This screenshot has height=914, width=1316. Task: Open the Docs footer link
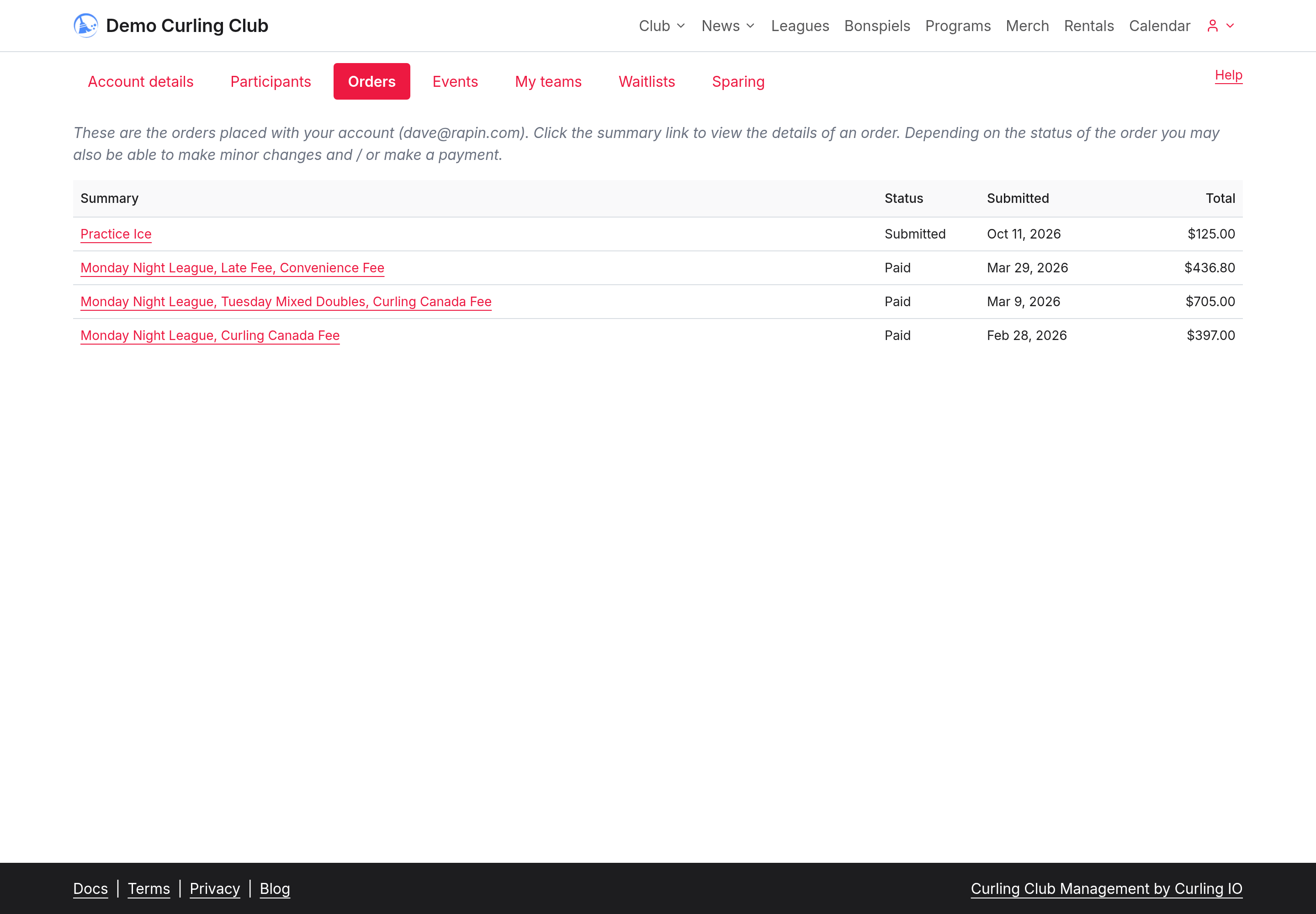[x=90, y=888]
